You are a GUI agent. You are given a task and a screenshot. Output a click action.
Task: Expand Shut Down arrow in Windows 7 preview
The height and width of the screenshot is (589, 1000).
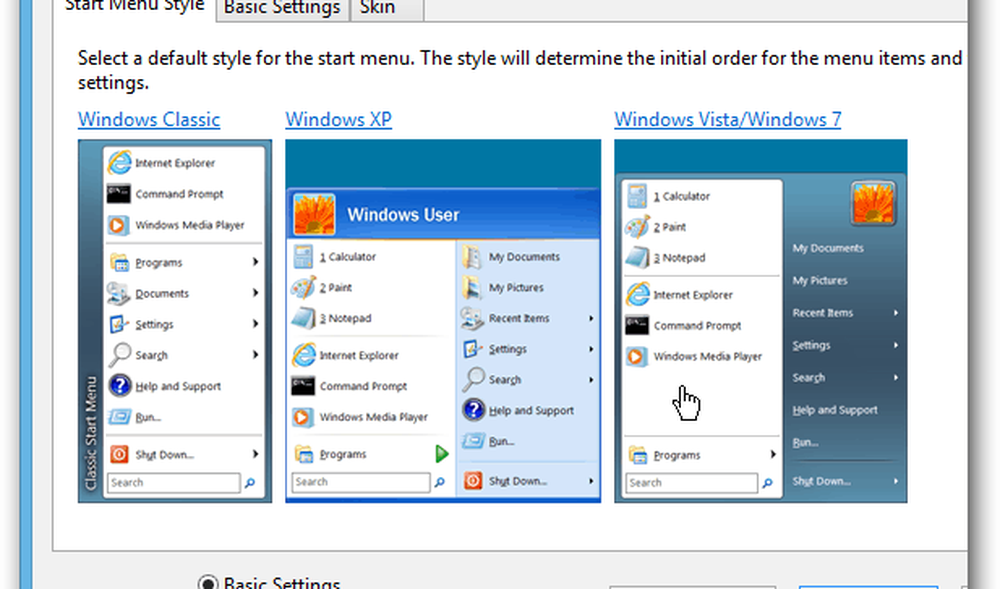895,481
